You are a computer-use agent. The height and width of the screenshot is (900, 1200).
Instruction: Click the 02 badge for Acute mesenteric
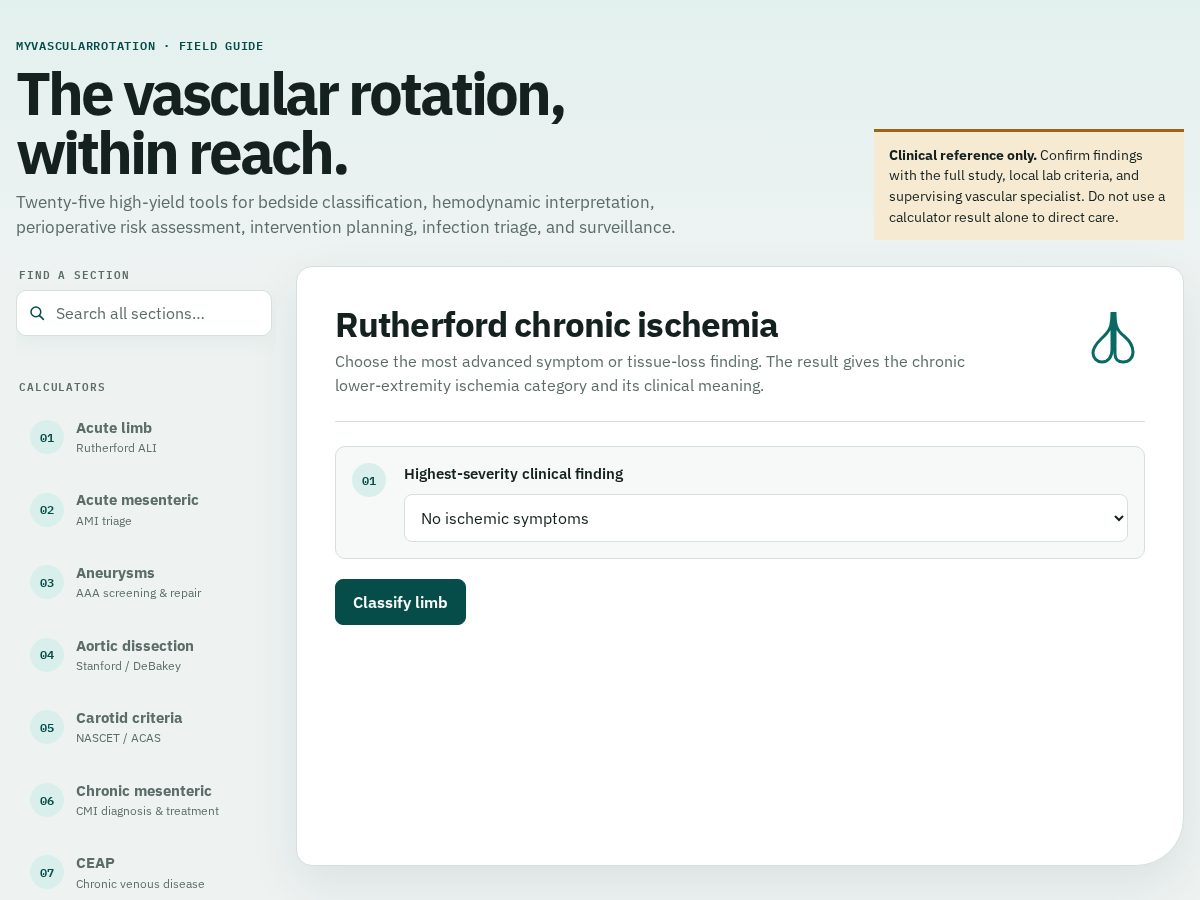[47, 510]
